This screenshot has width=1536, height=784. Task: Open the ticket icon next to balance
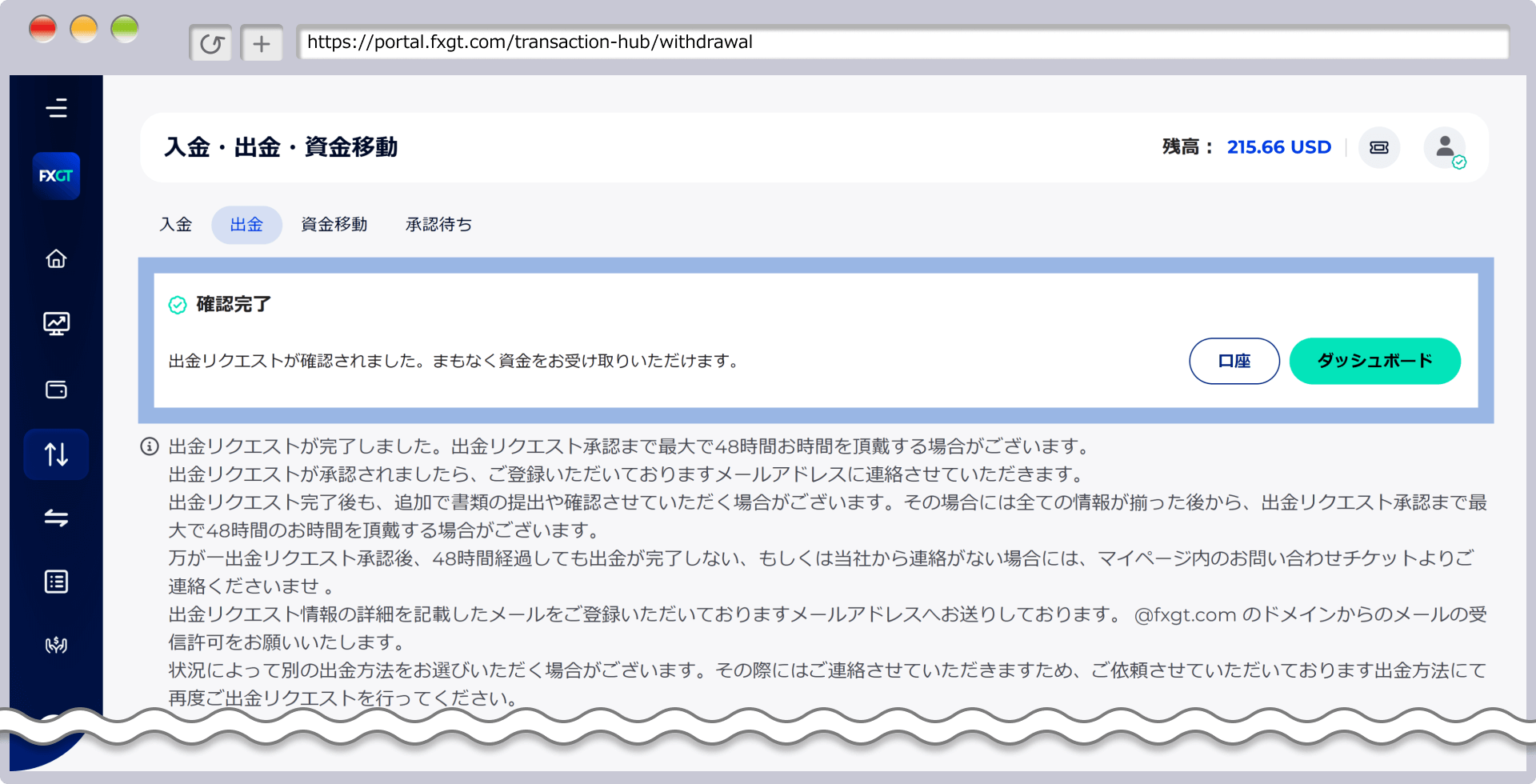(x=1379, y=147)
